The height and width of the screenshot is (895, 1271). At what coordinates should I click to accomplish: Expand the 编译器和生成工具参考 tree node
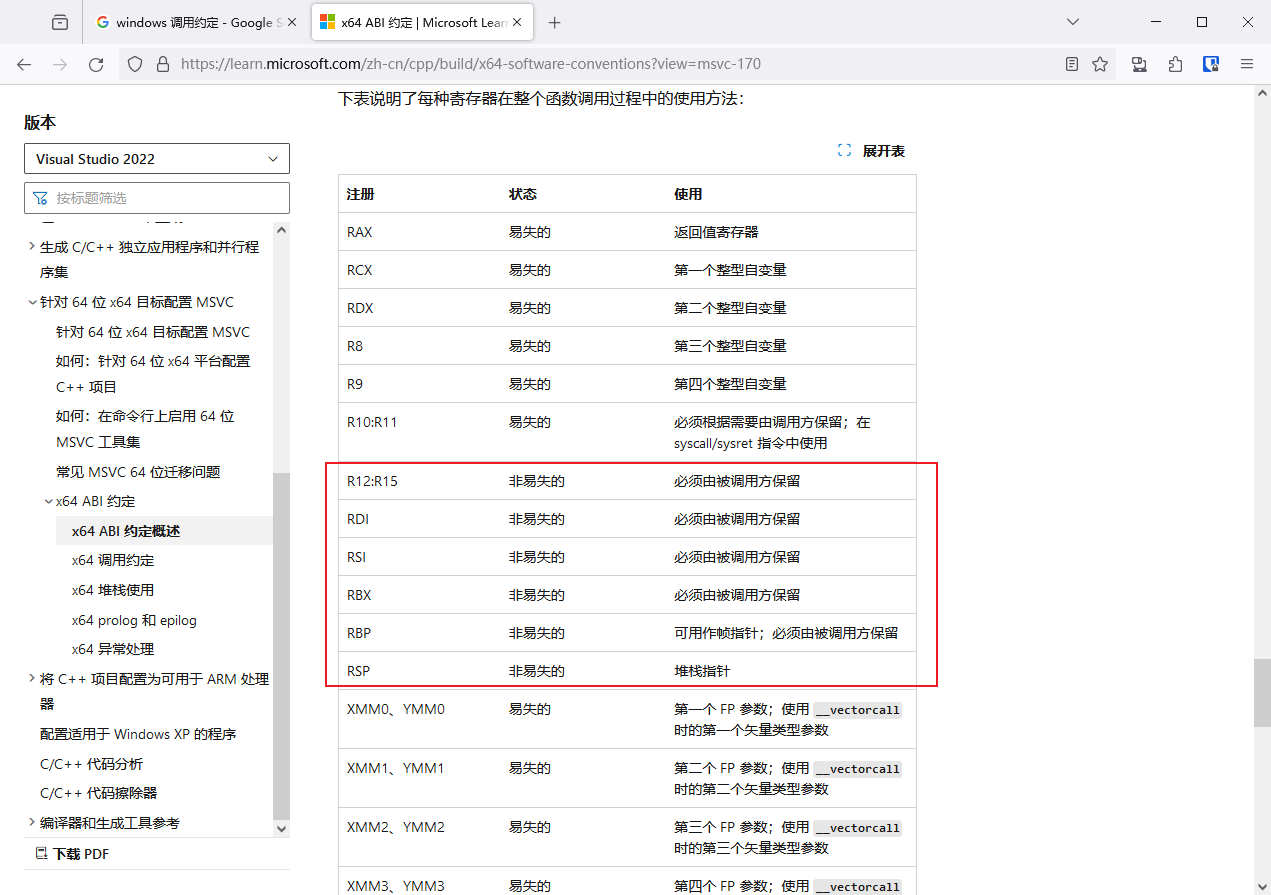tap(32, 823)
